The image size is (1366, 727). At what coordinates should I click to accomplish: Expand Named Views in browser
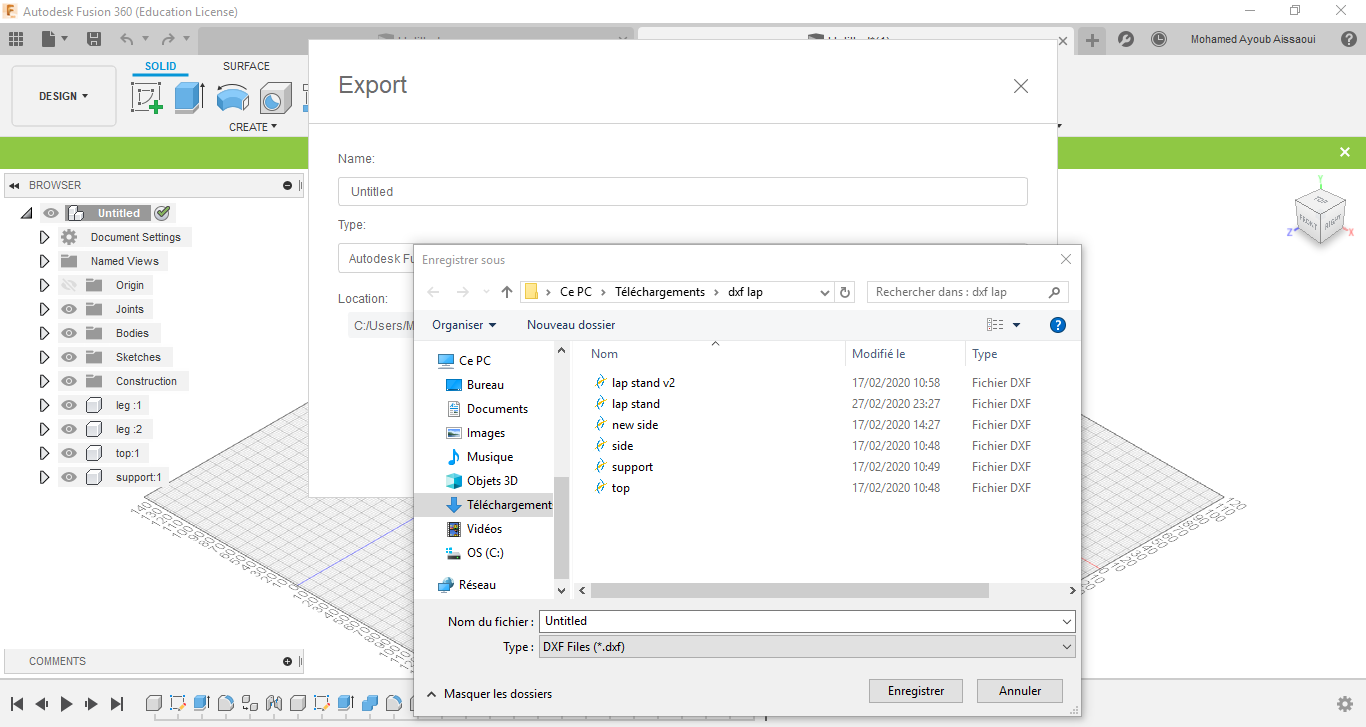click(x=44, y=261)
